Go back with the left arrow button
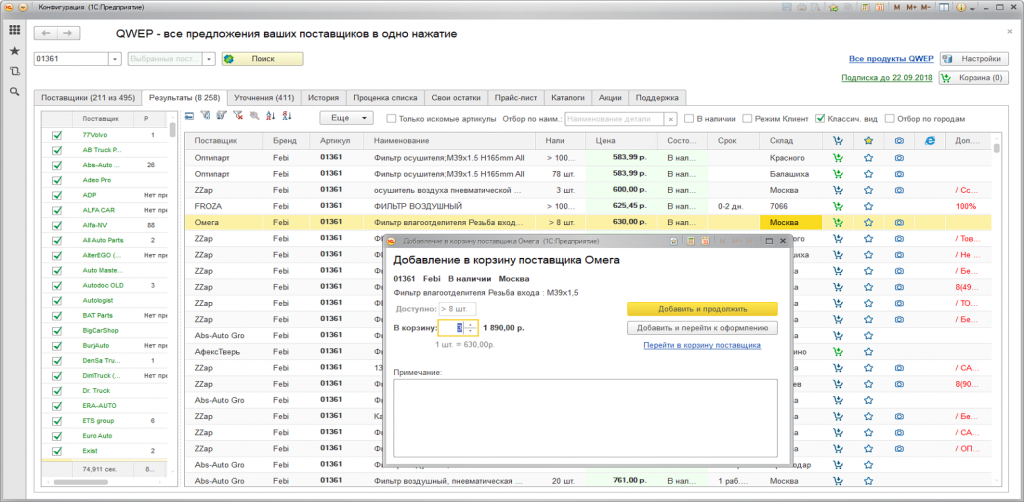Viewport: 1024px width, 502px height. (x=46, y=33)
